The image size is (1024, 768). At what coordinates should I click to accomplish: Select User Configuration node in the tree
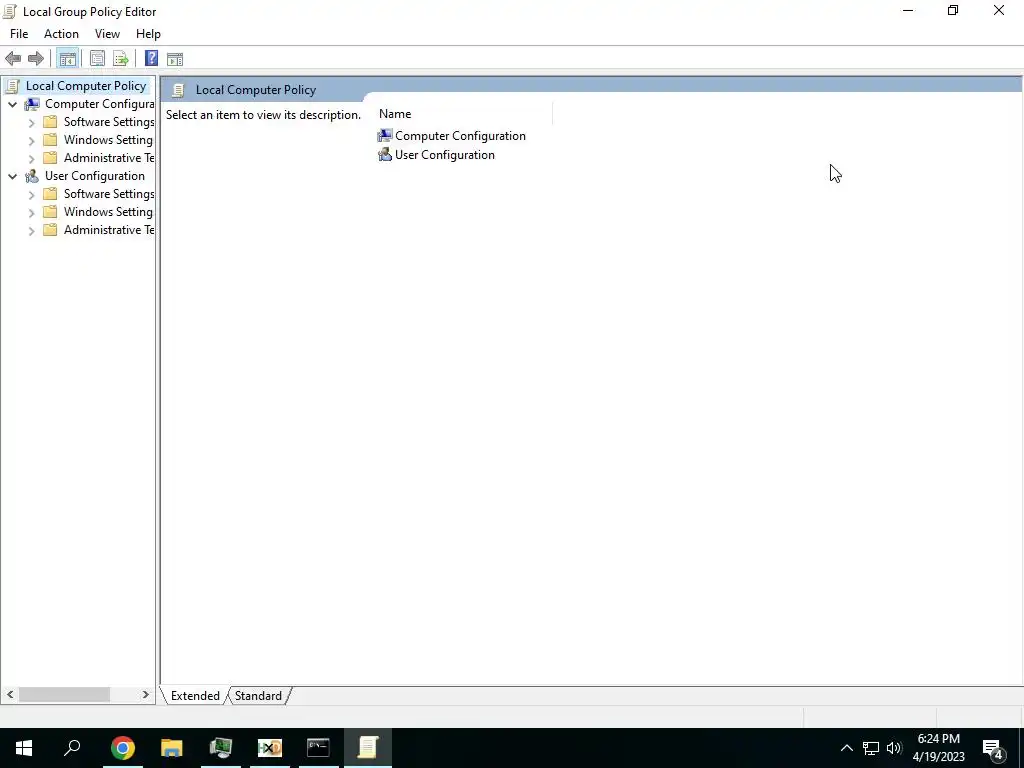click(95, 176)
